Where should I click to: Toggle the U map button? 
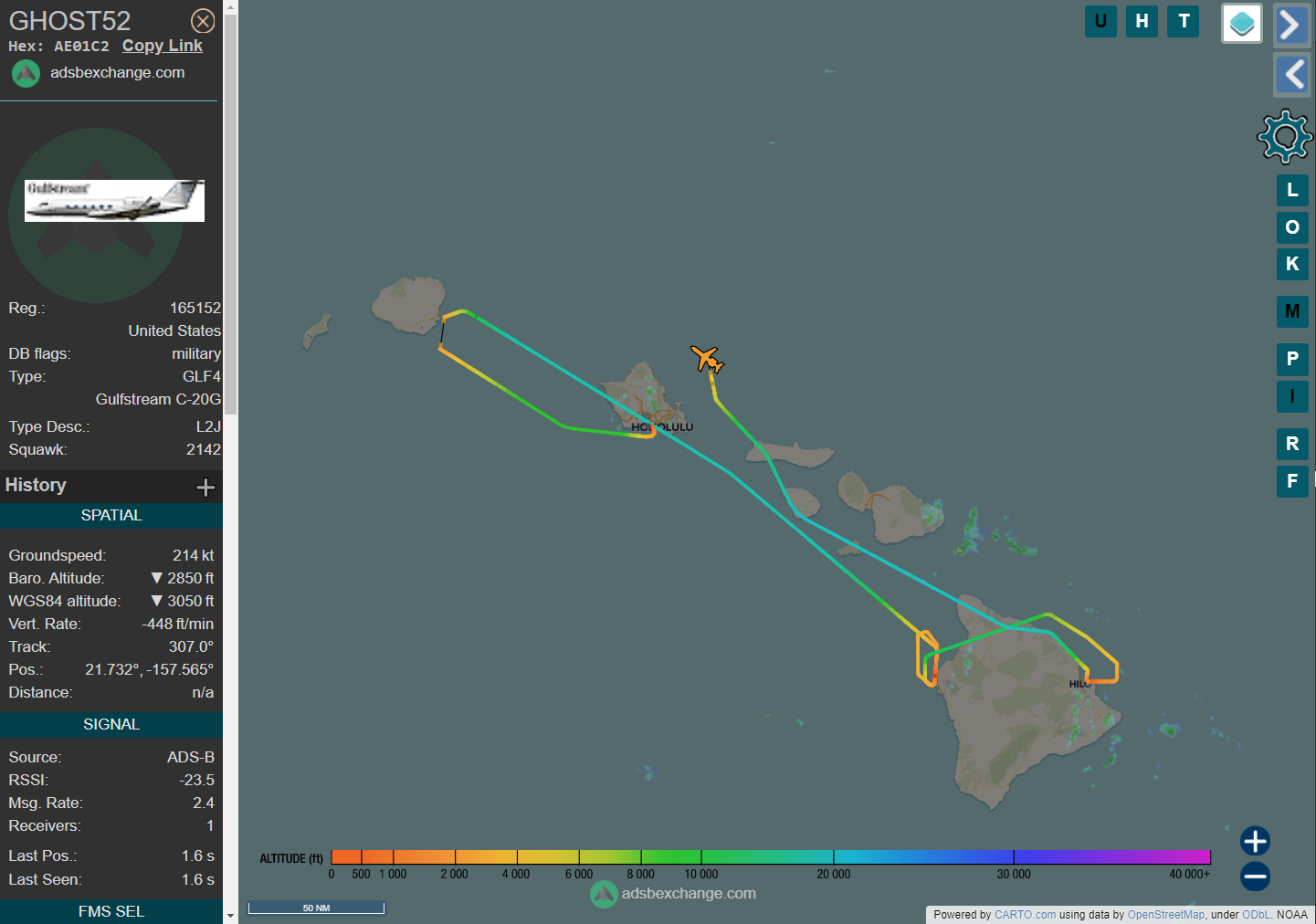click(1100, 21)
